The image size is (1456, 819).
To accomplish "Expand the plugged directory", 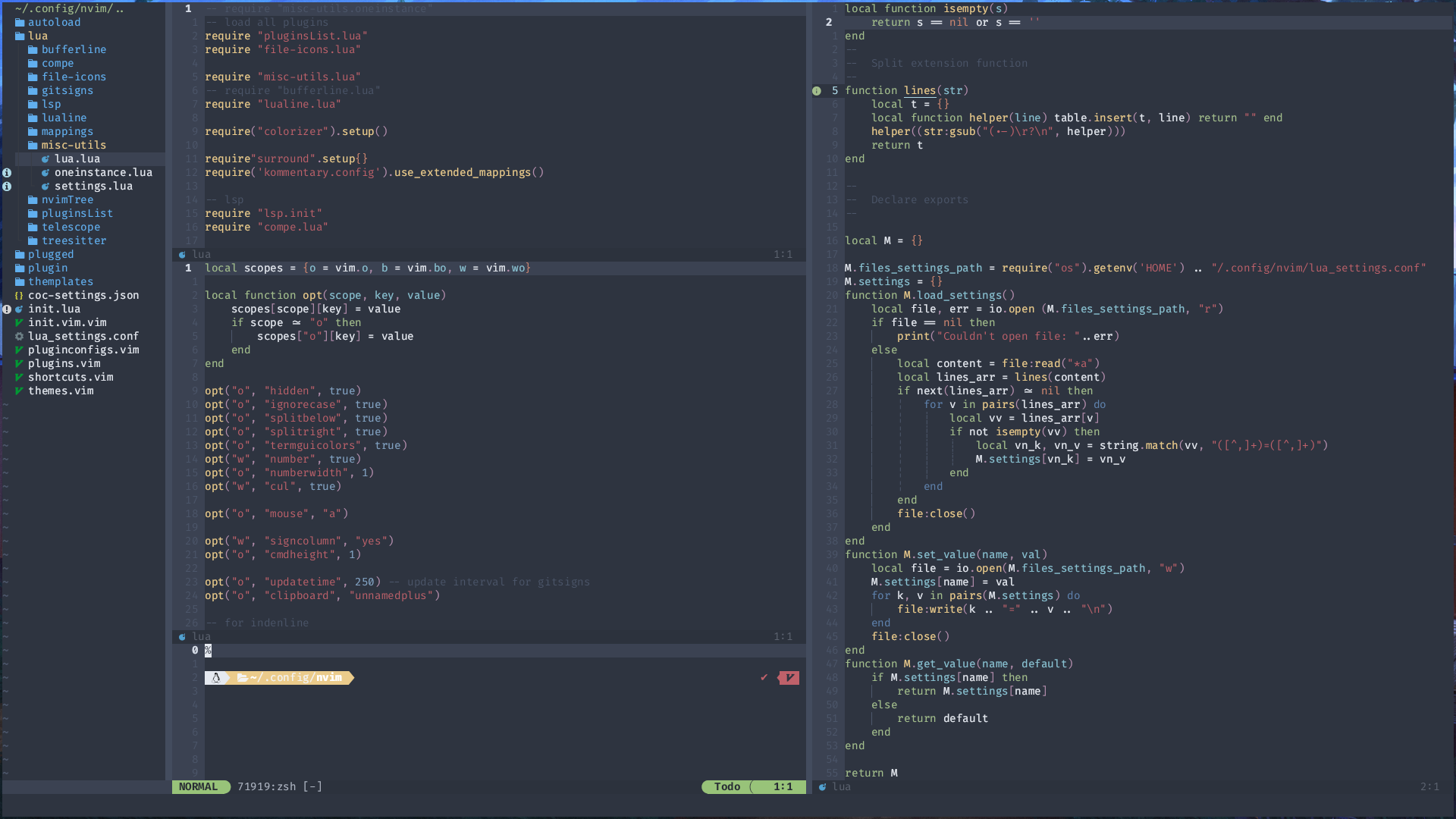I will 49,254.
